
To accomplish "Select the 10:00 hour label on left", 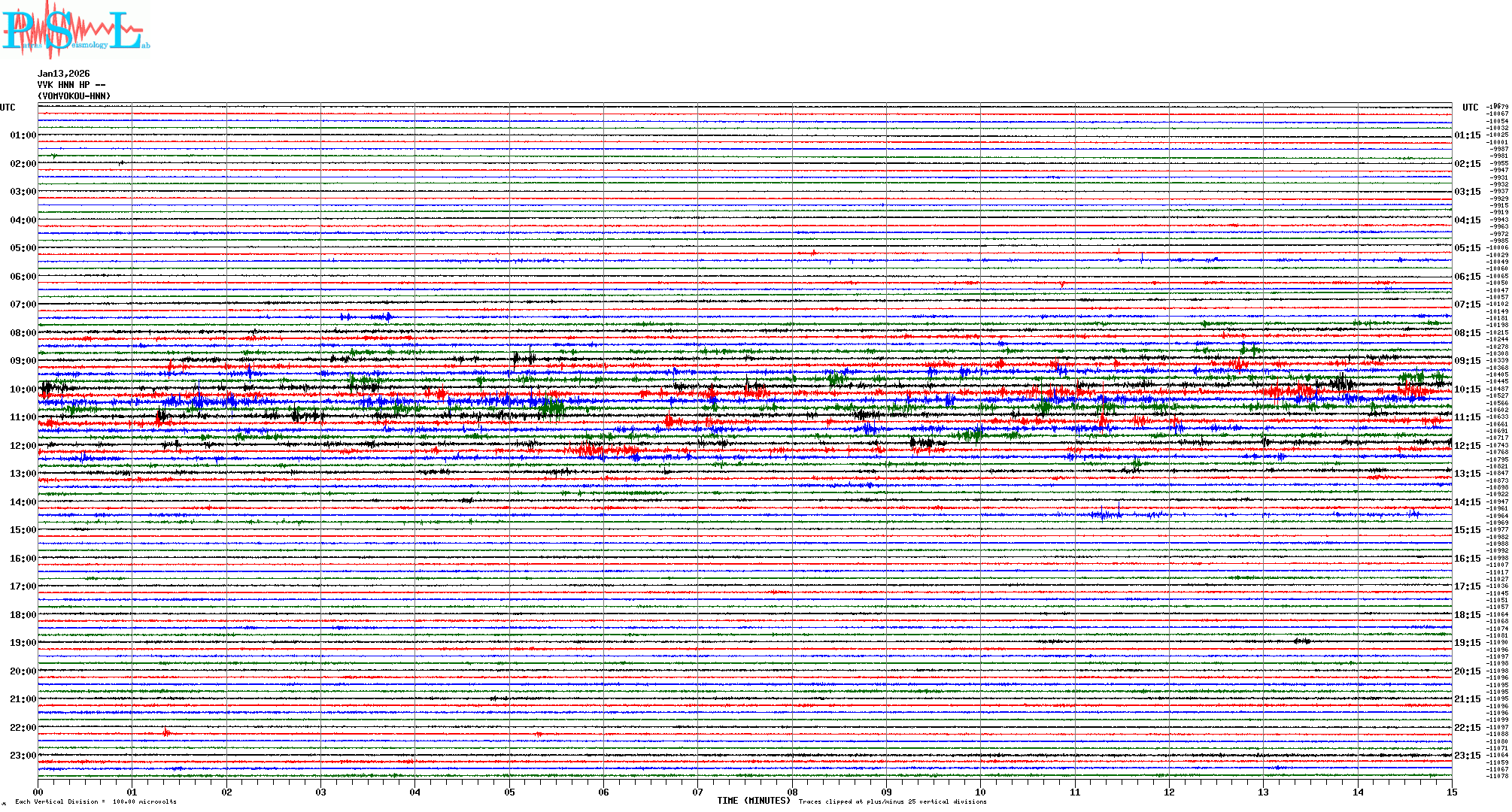I will click(x=23, y=389).
